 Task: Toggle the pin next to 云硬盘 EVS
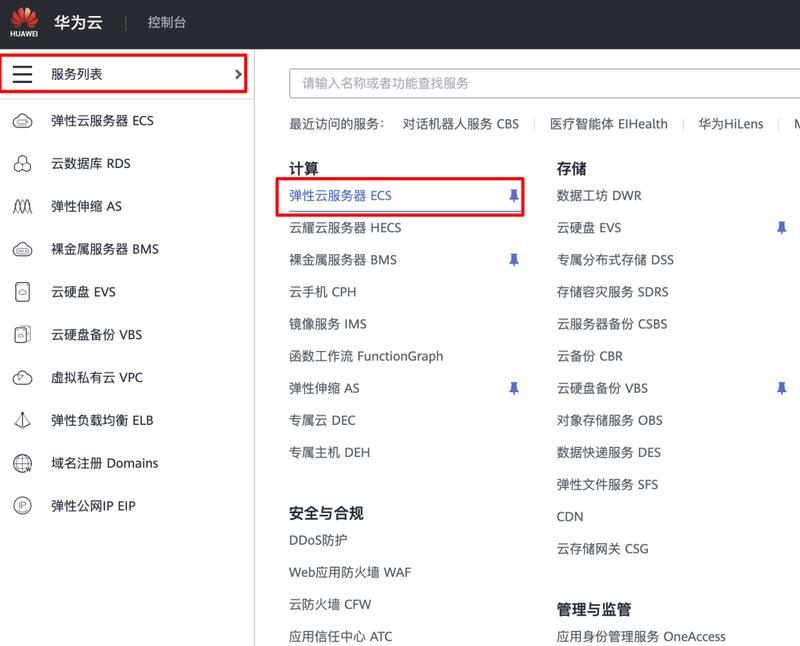tap(781, 228)
